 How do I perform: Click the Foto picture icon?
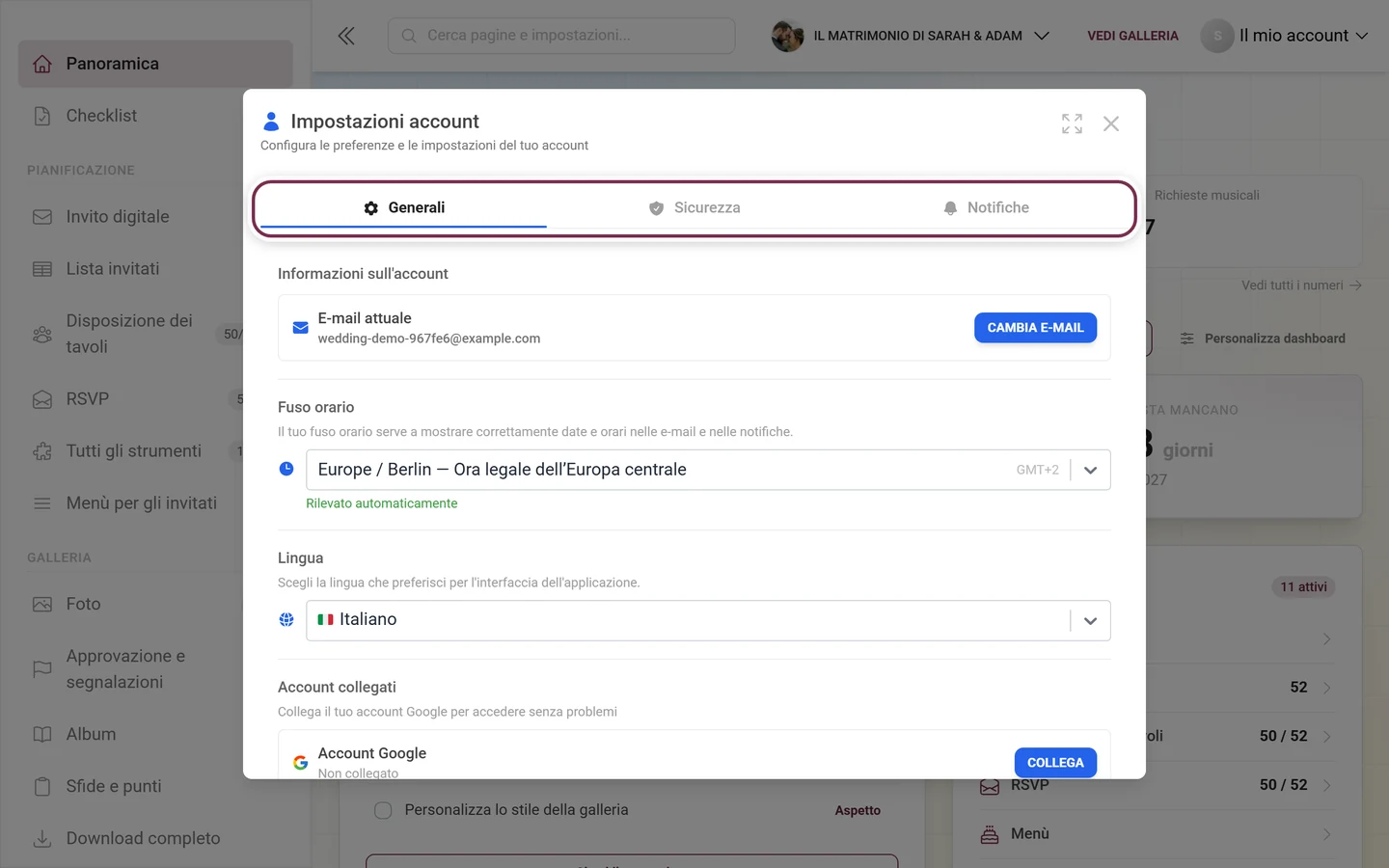42,605
